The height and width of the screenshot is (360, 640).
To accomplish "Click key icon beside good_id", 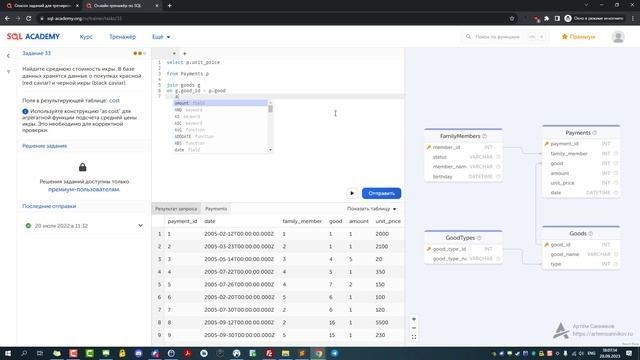I will pos(546,244).
